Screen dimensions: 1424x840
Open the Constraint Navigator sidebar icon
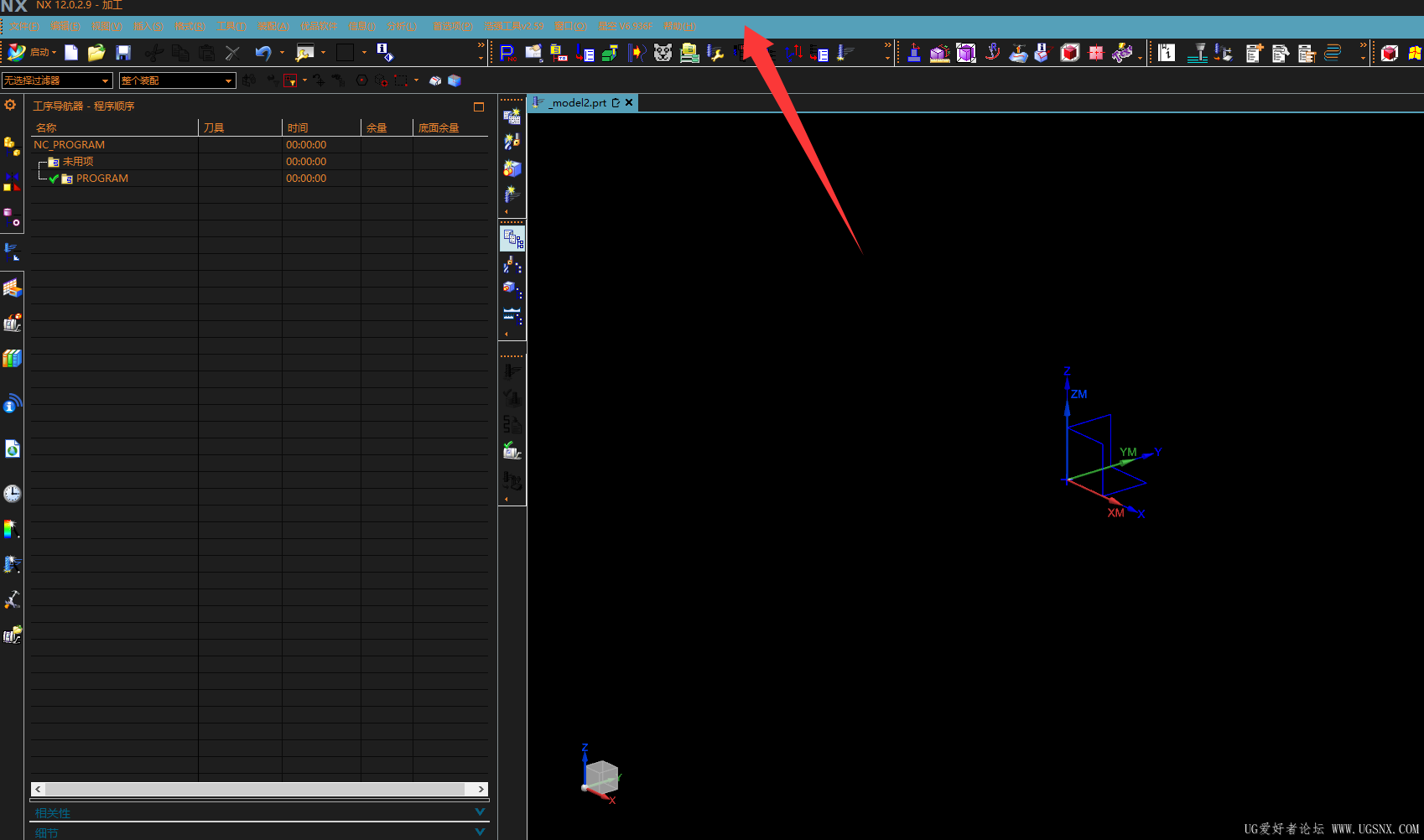(x=12, y=182)
